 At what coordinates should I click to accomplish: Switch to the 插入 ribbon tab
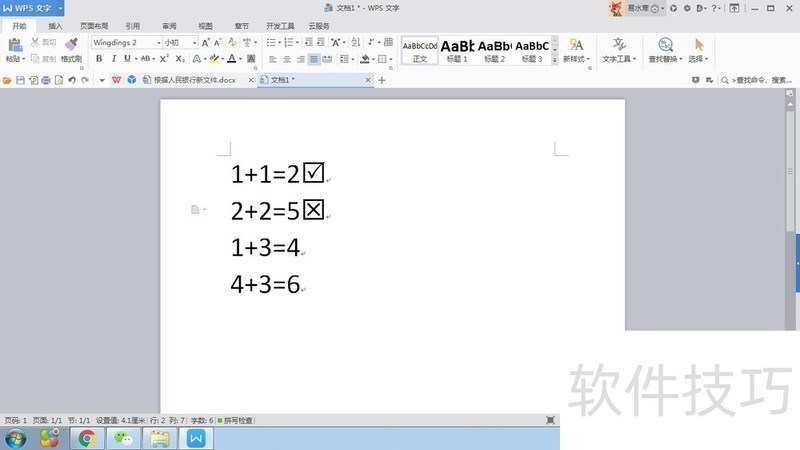pos(55,26)
